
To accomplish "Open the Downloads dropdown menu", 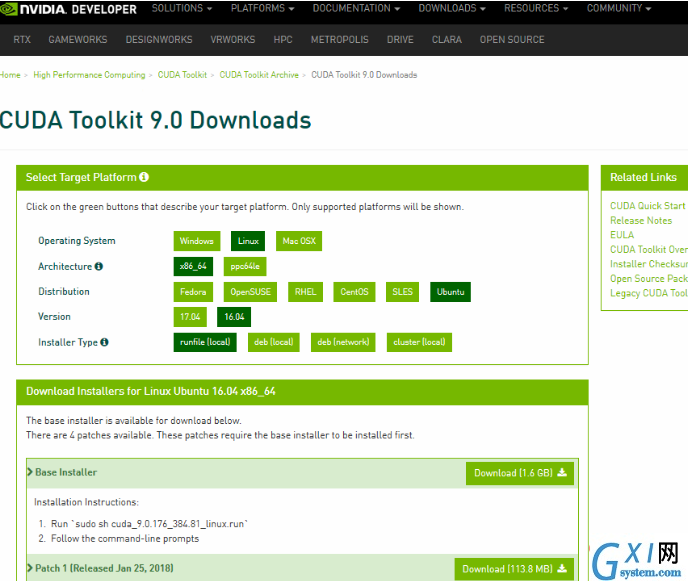I will (452, 8).
